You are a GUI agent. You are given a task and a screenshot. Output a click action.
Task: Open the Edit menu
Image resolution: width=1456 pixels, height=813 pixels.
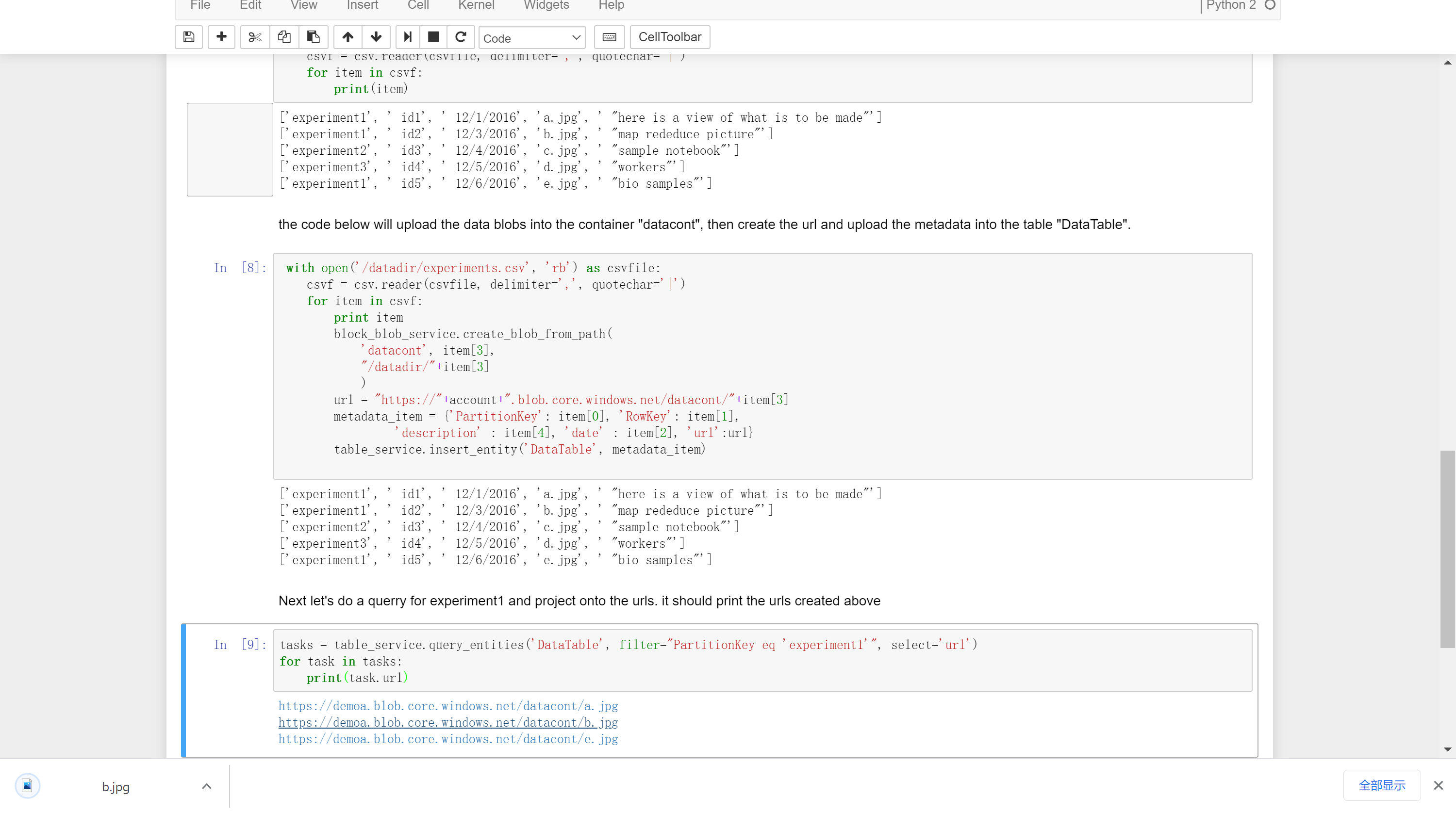coord(250,5)
